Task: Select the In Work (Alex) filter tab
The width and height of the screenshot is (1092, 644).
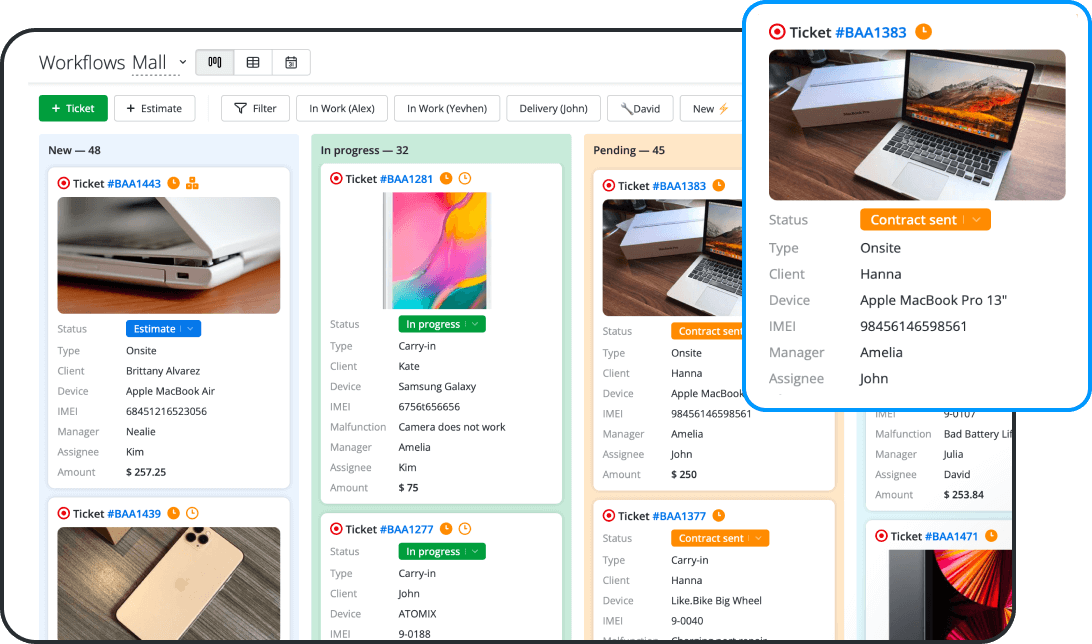Action: pyautogui.click(x=341, y=108)
